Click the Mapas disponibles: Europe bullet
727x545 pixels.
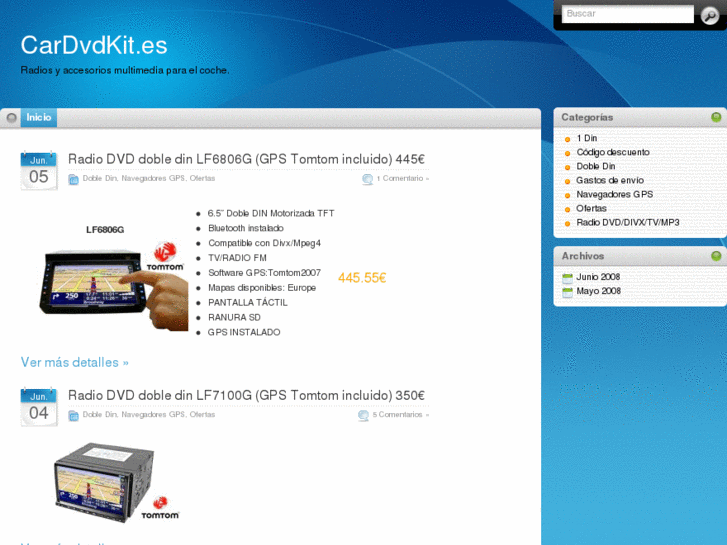tap(262, 288)
